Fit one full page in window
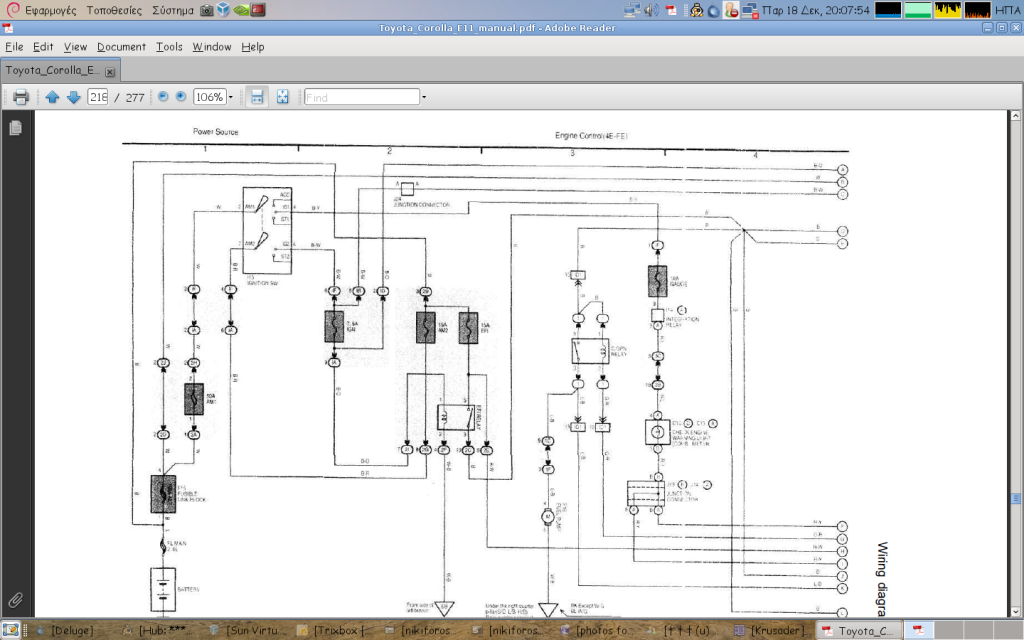 tap(282, 97)
